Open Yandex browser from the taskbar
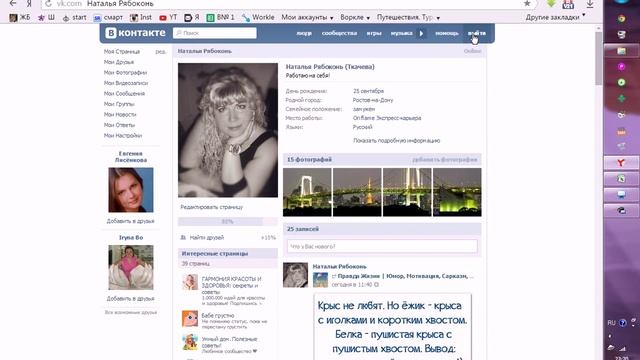The height and width of the screenshot is (360, 640). (x=621, y=163)
